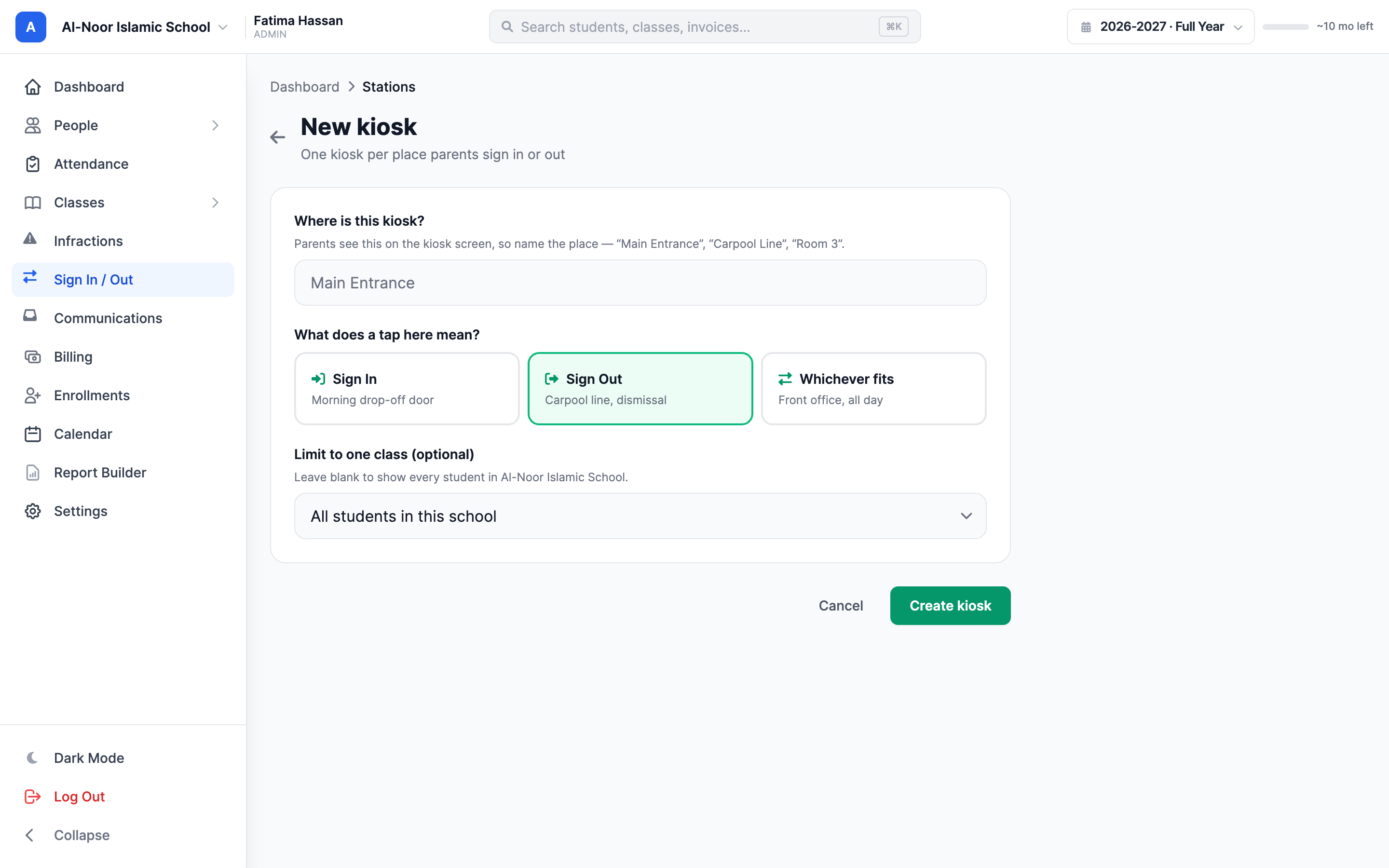Click the blue A school logo
1389x868 pixels.
click(x=31, y=27)
